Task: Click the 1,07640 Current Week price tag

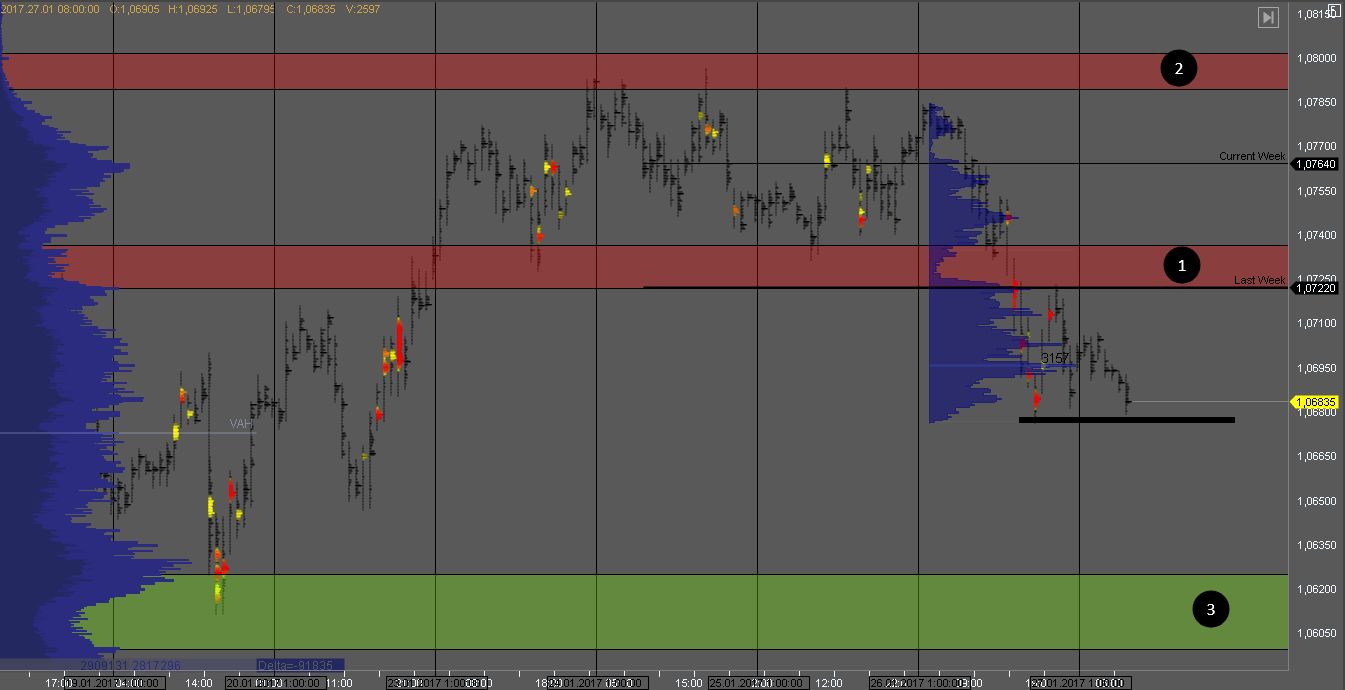Action: coord(1314,164)
